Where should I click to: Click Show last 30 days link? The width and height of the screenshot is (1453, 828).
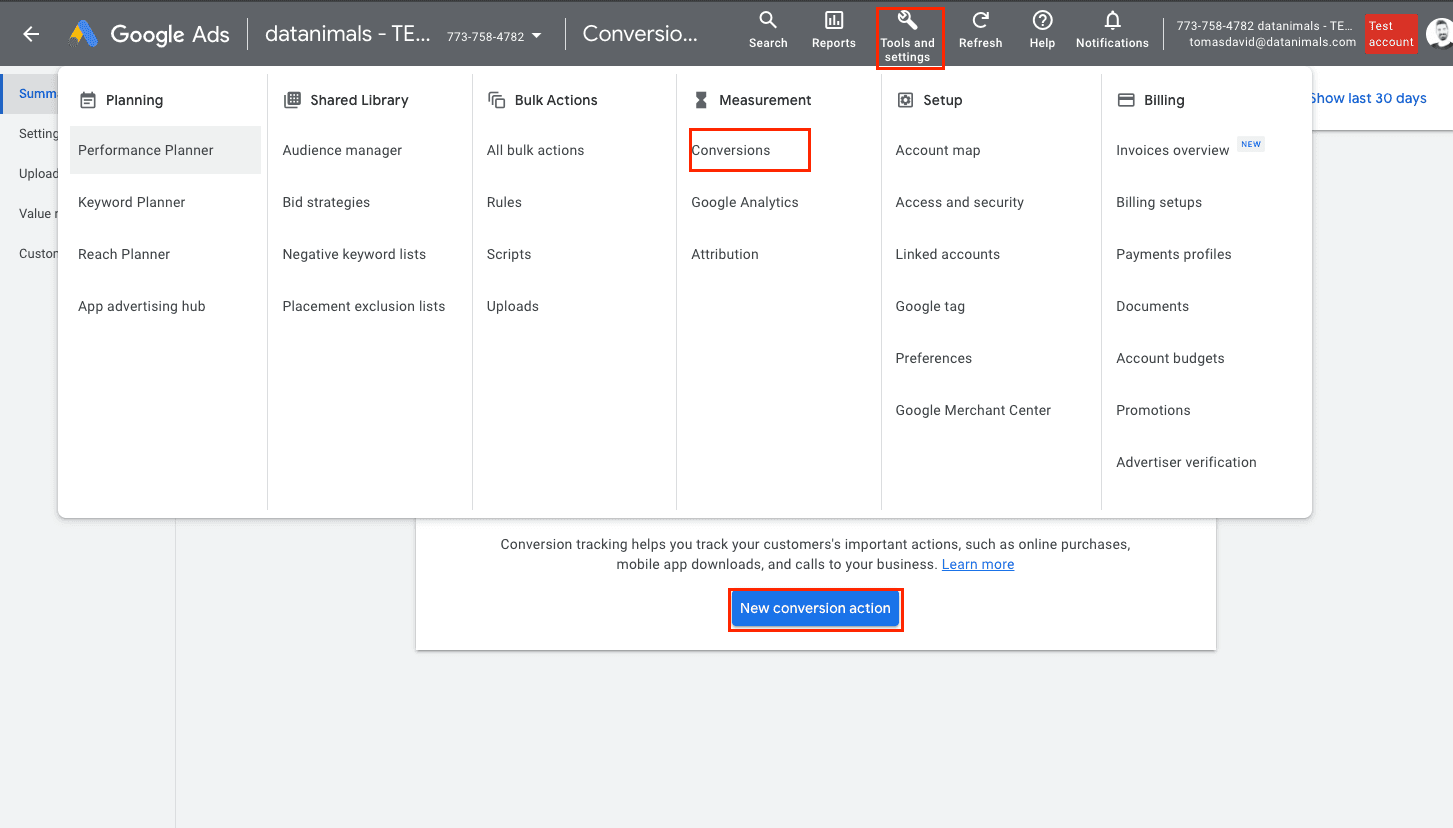[1368, 98]
